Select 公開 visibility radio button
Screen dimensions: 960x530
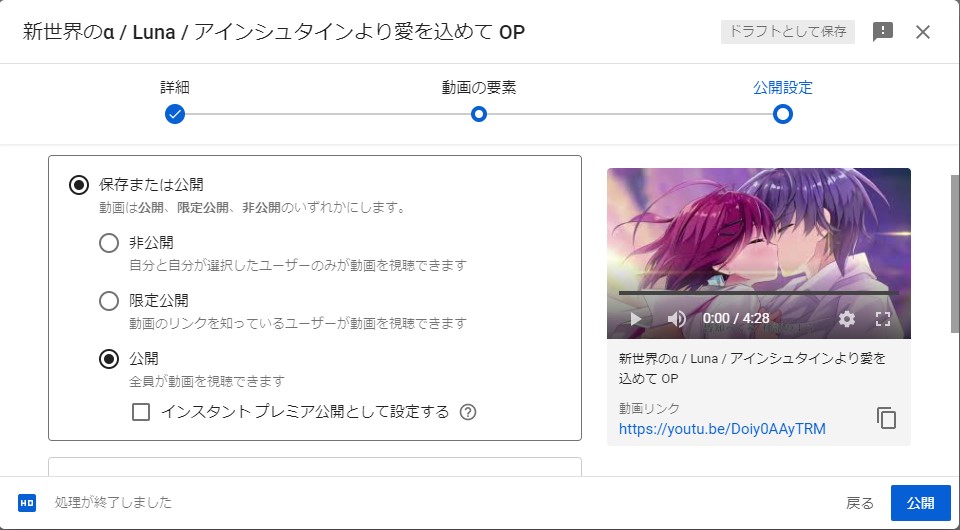109,359
